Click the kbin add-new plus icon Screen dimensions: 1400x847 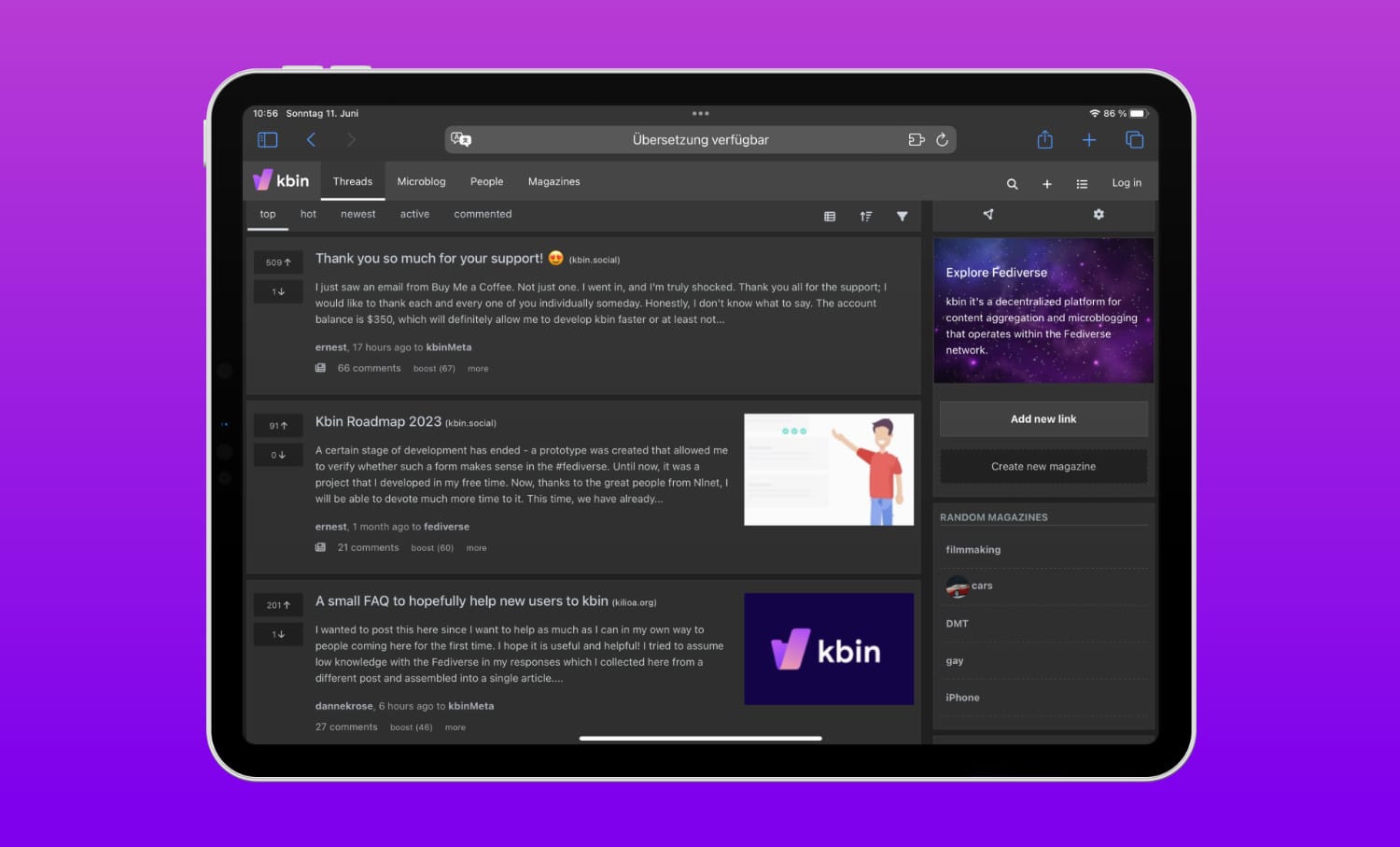tap(1047, 184)
